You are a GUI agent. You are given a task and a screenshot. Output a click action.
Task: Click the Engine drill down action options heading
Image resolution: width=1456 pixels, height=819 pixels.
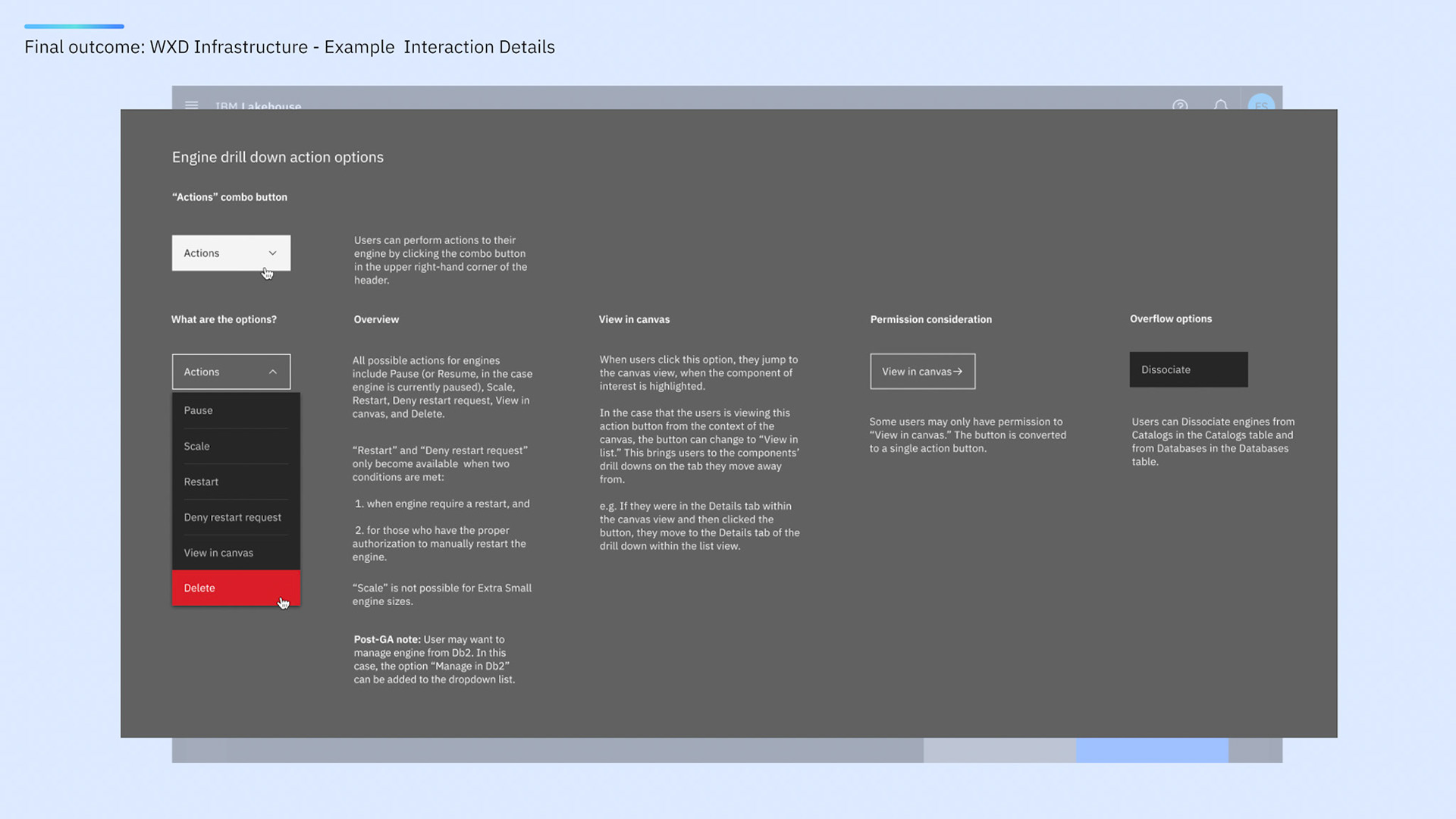(278, 157)
